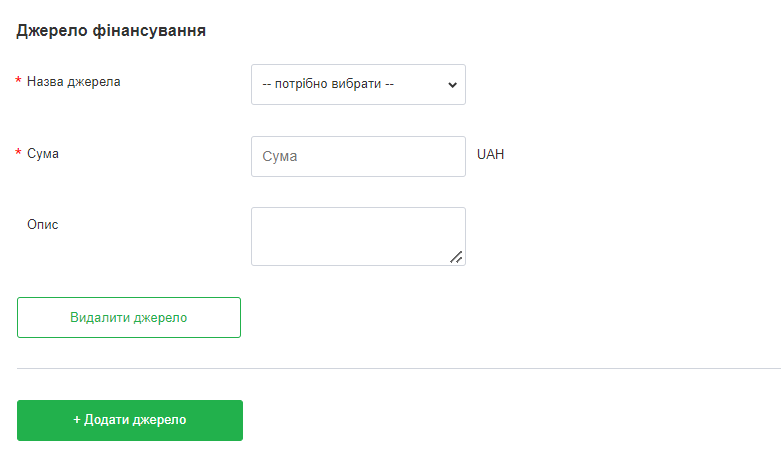Click the horizontal divider above Додати джерело
781x456 pixels.
(x=398, y=368)
